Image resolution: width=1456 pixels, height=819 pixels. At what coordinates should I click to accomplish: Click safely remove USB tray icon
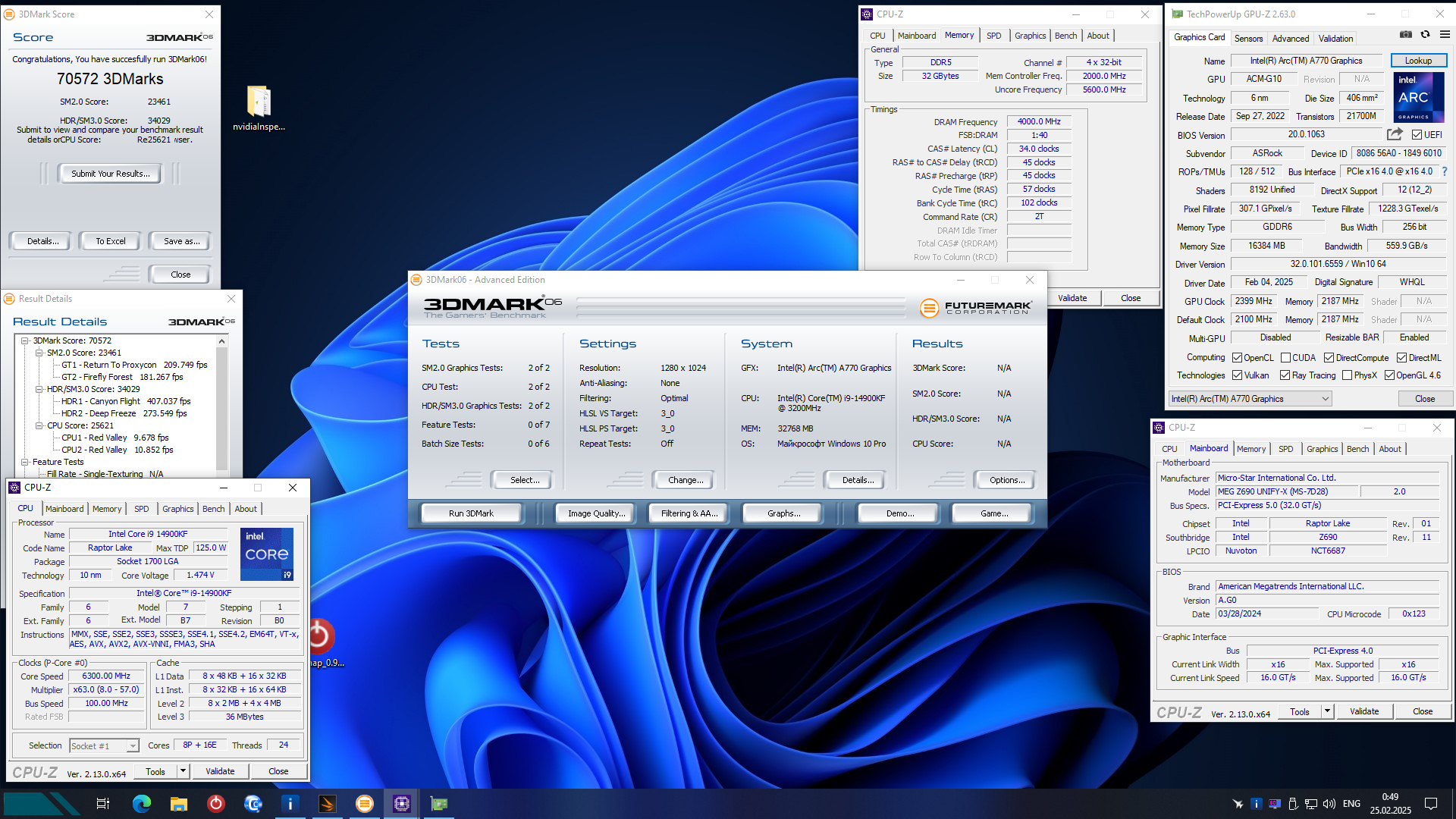[x=1293, y=804]
